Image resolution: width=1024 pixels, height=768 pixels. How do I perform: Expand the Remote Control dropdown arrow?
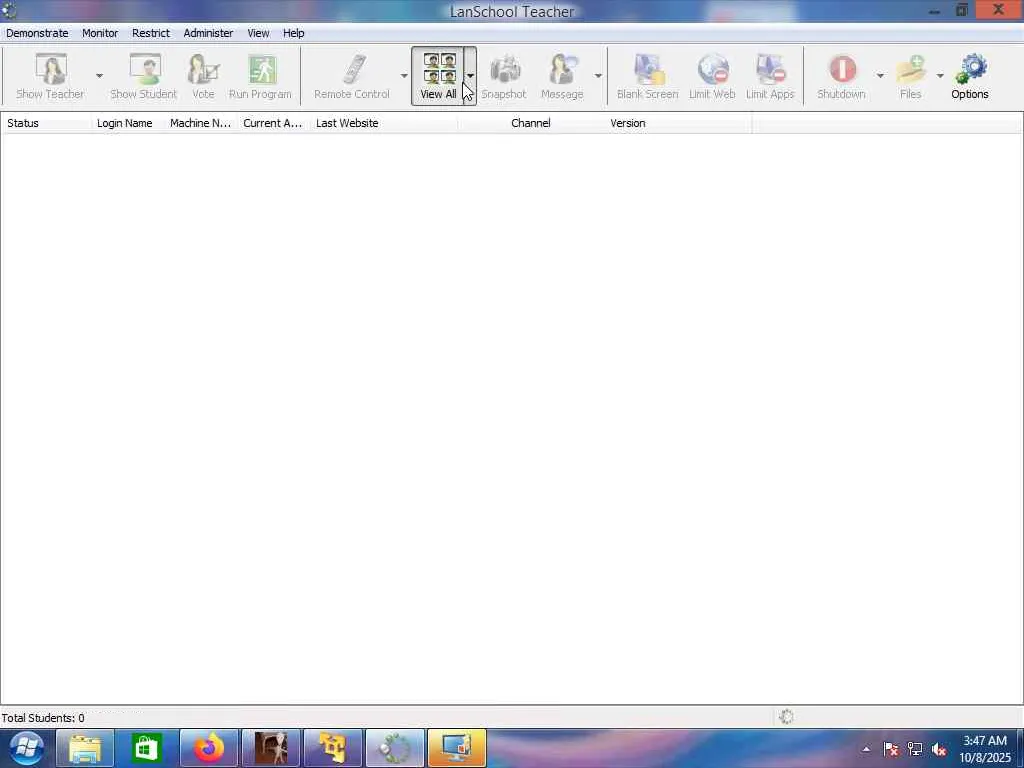pos(404,76)
